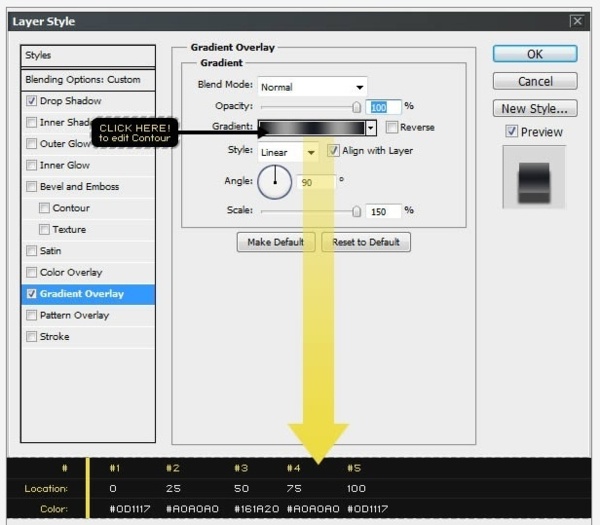Click the location value 25
The image size is (600, 525).
click(x=173, y=489)
